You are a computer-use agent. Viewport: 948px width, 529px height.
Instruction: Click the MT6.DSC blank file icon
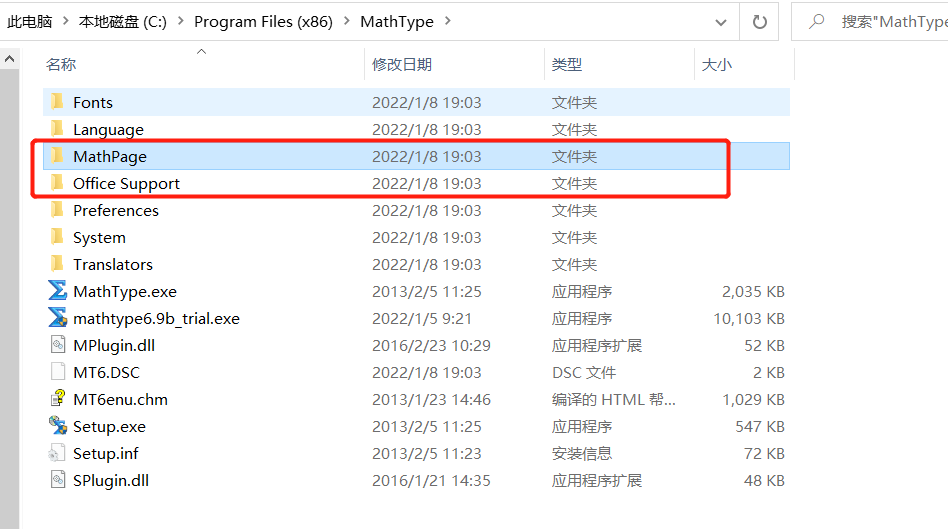tap(57, 372)
